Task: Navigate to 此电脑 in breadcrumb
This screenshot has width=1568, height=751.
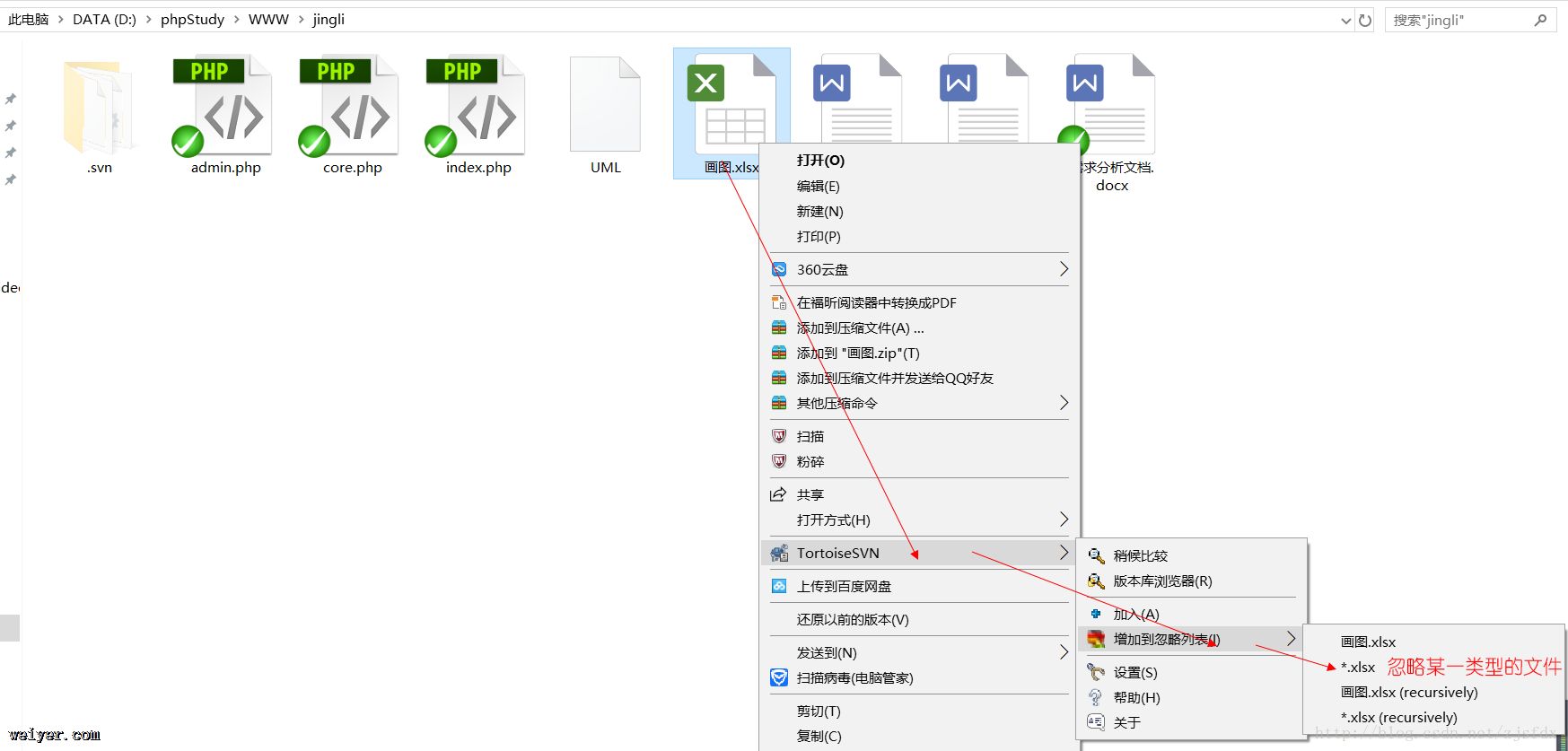Action: [28, 20]
